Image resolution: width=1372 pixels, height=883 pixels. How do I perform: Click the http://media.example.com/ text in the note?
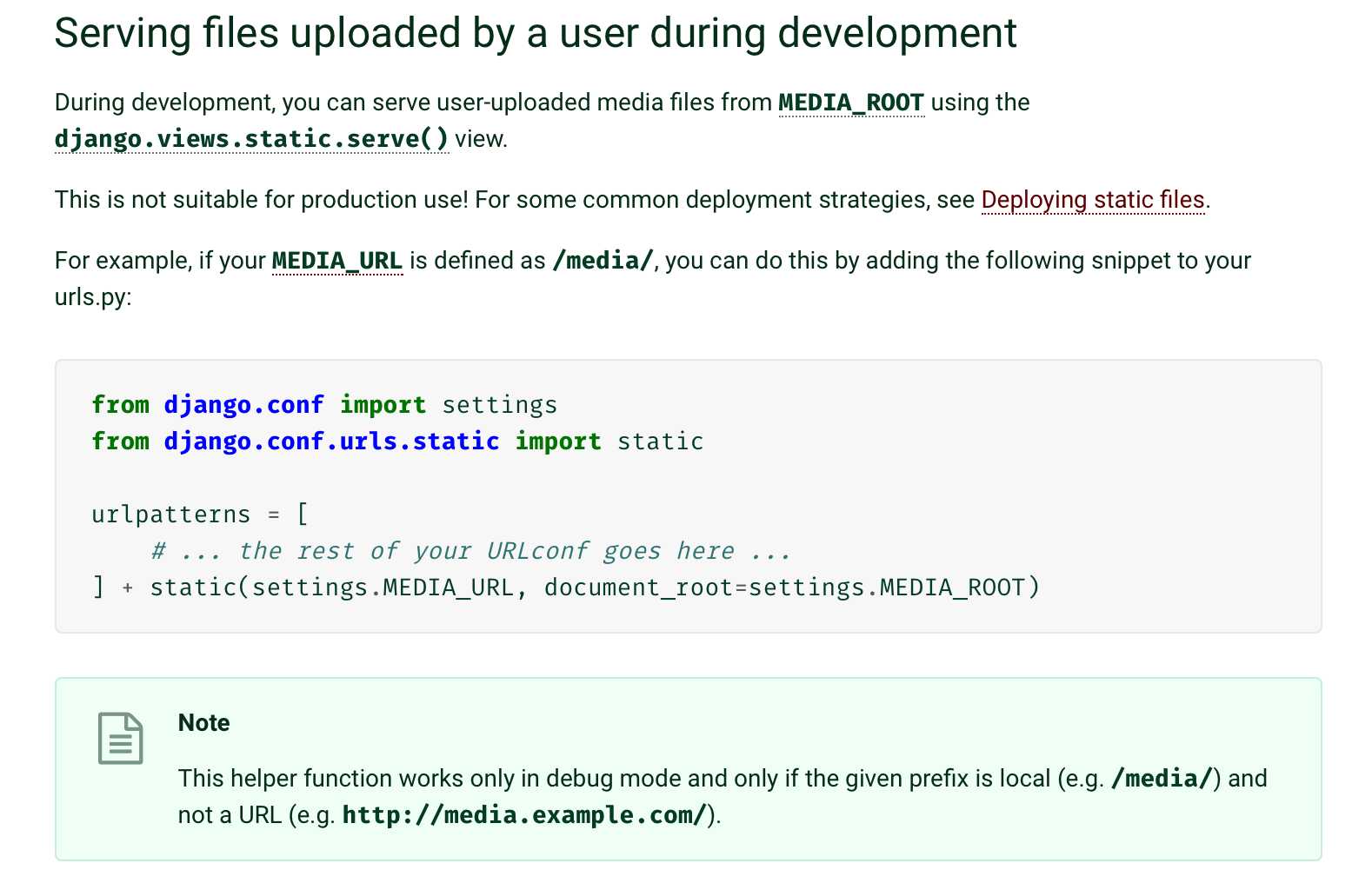[524, 815]
